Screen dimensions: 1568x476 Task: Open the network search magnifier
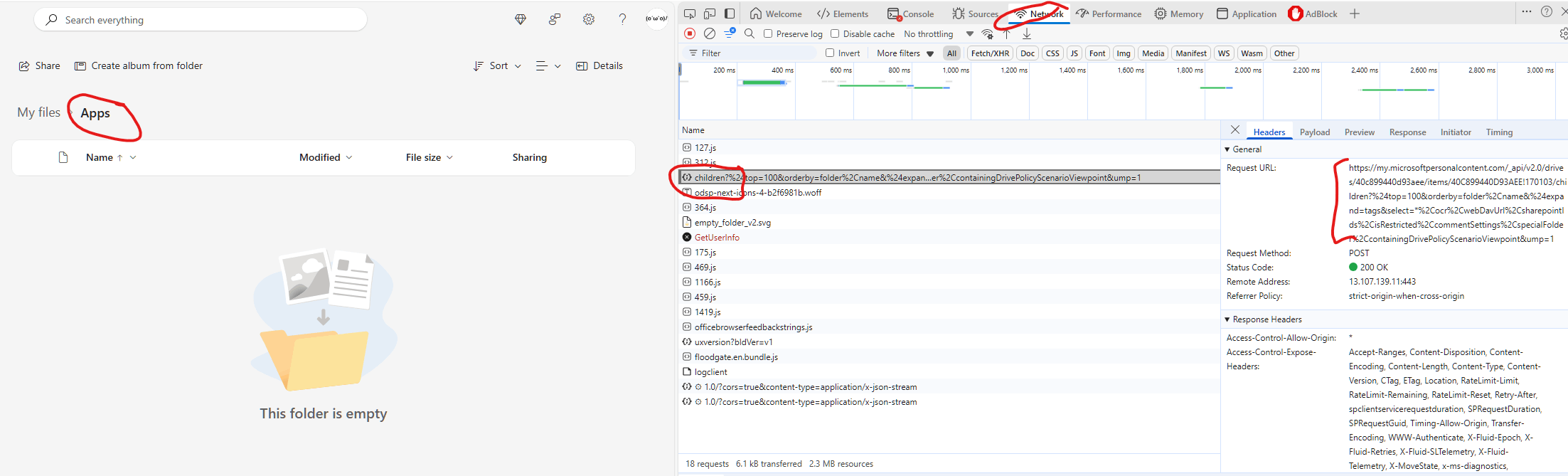[750, 33]
